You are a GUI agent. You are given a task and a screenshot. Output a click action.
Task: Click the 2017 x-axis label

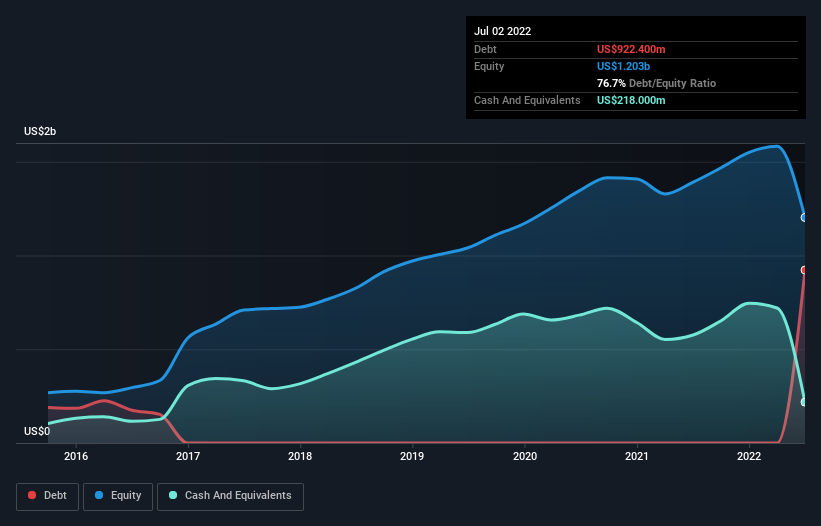click(188, 456)
